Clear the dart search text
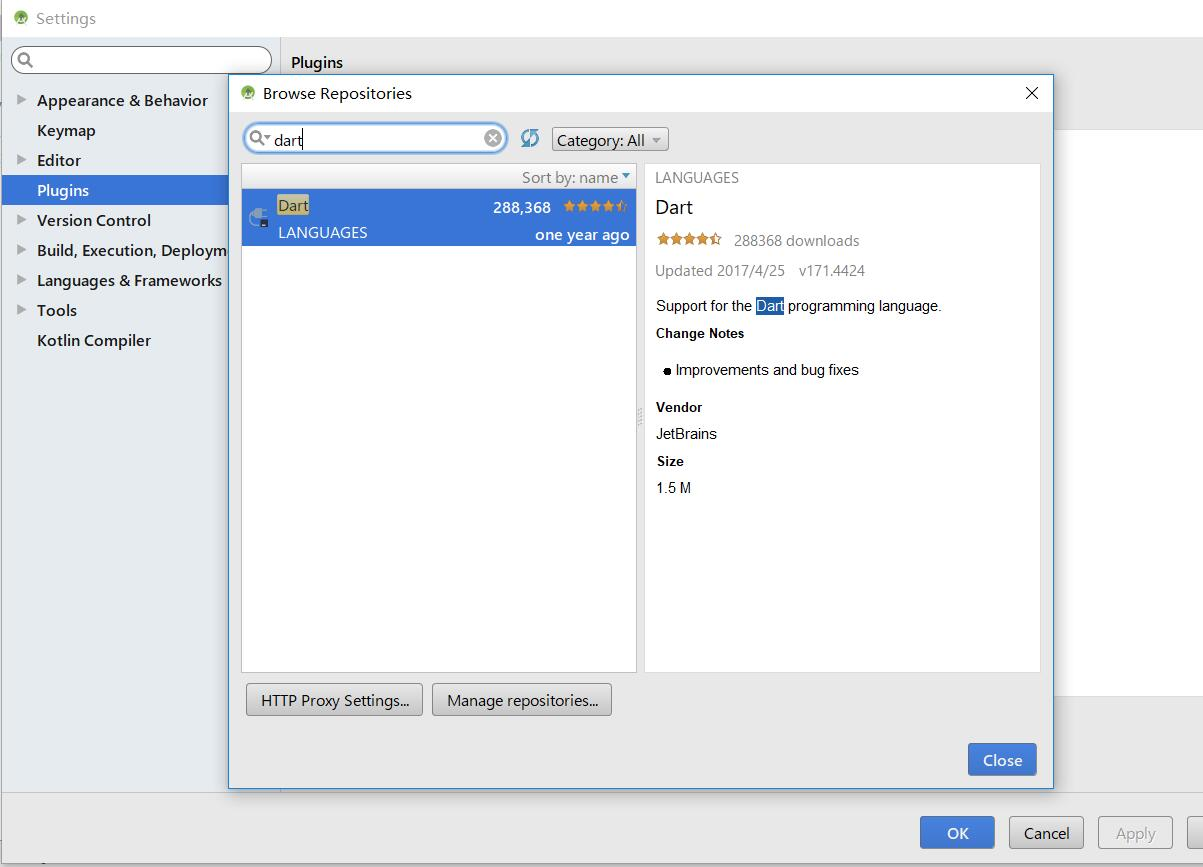Viewport: 1203px width, 867px height. 493,138
